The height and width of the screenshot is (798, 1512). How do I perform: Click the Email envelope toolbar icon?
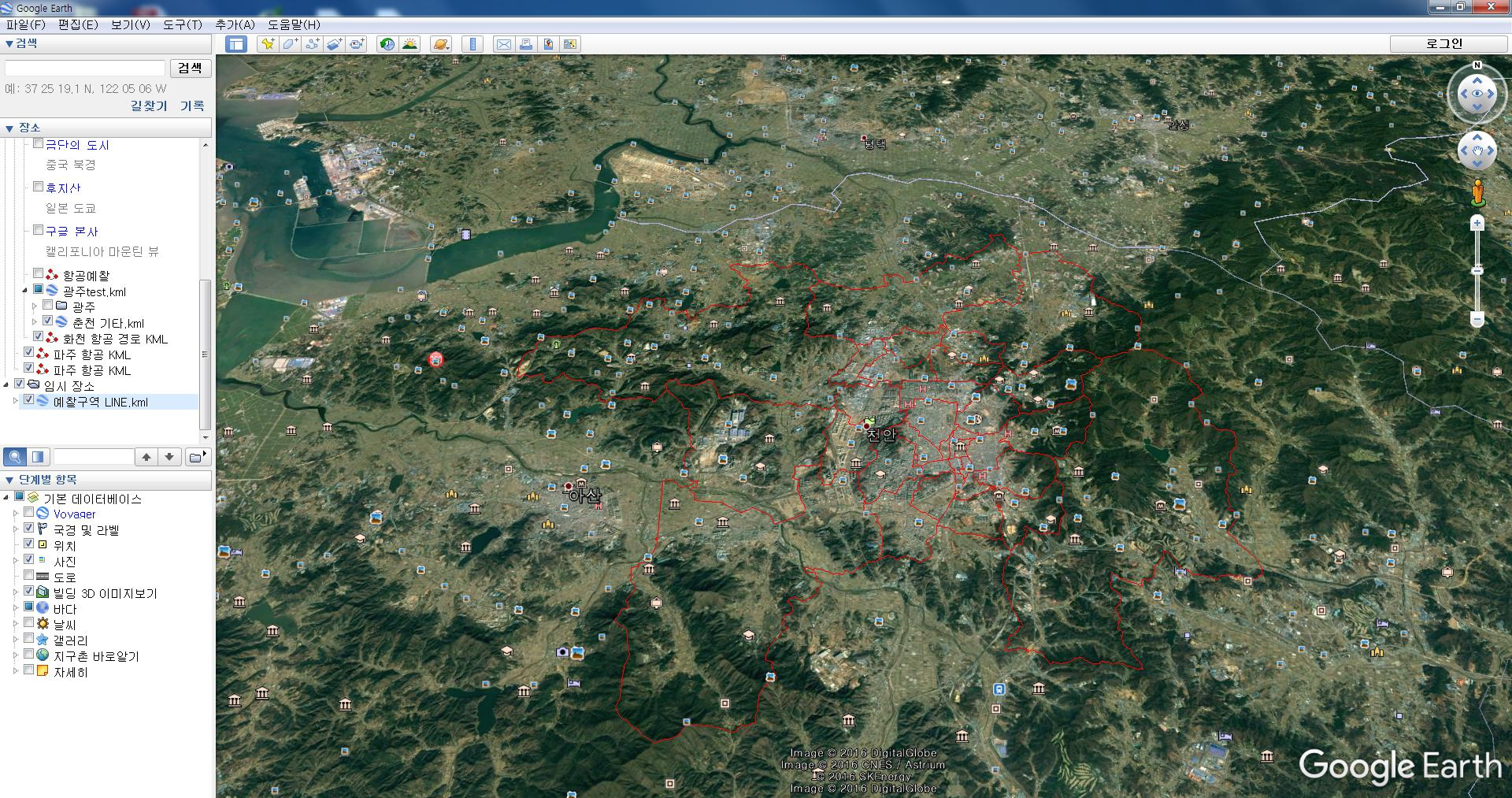(x=504, y=44)
